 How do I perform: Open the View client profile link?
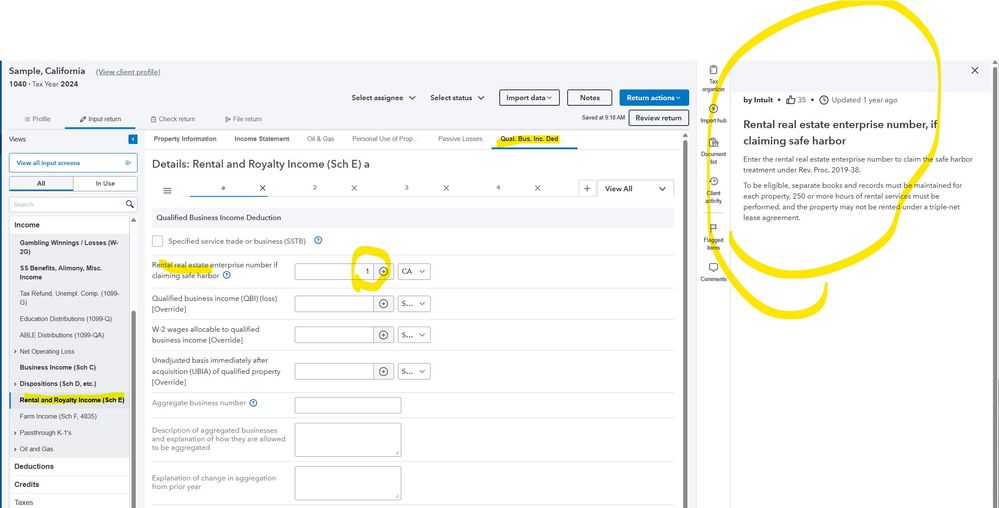[128, 72]
